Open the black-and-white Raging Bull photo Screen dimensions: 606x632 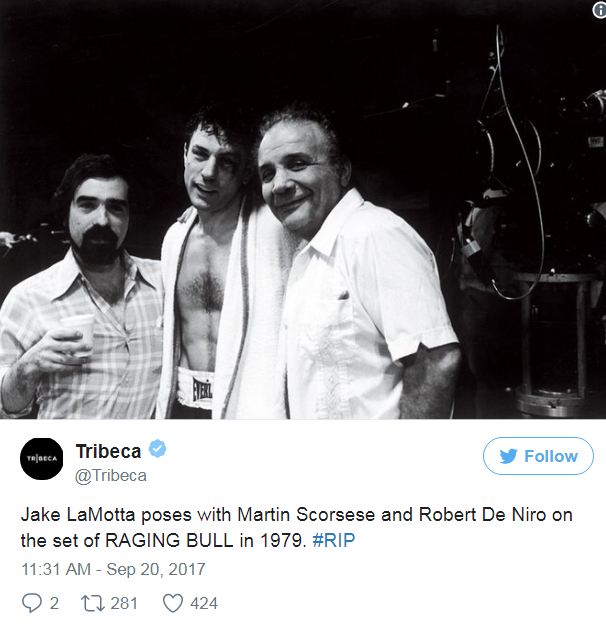(303, 210)
